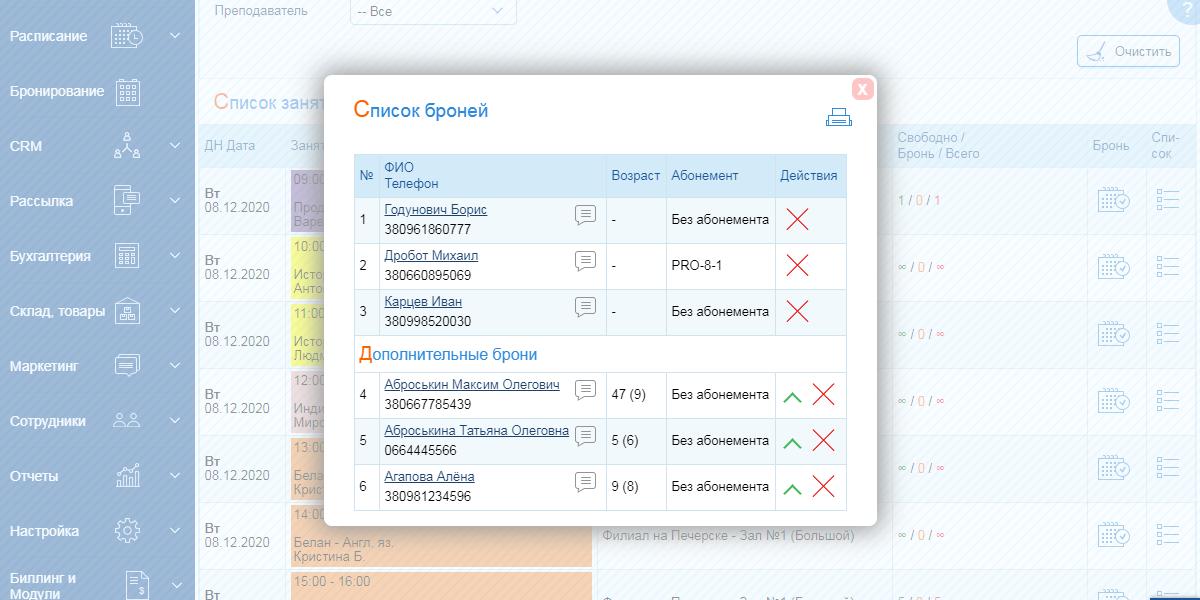The image size is (1200, 600).
Task: Open comment icon for Годунович Борис
Action: tap(586, 214)
